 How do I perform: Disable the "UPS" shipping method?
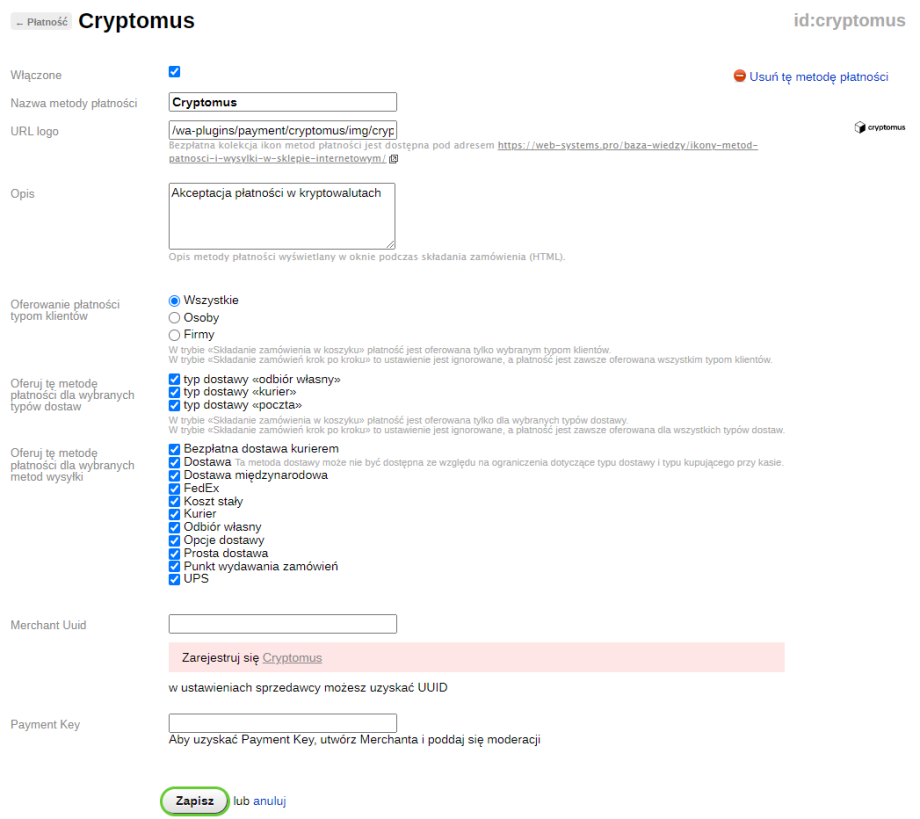point(174,579)
